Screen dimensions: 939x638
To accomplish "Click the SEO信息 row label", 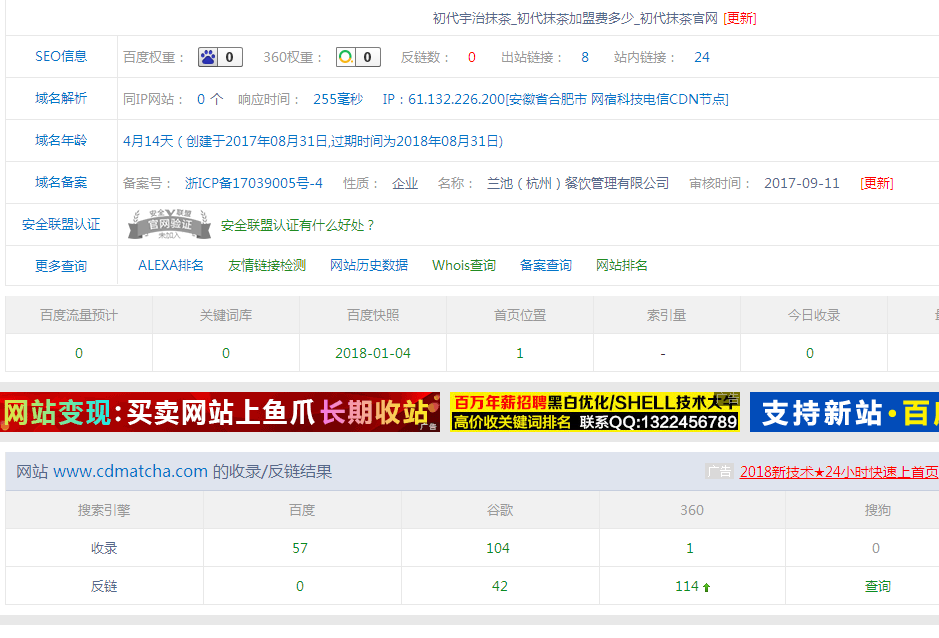I will (61, 56).
